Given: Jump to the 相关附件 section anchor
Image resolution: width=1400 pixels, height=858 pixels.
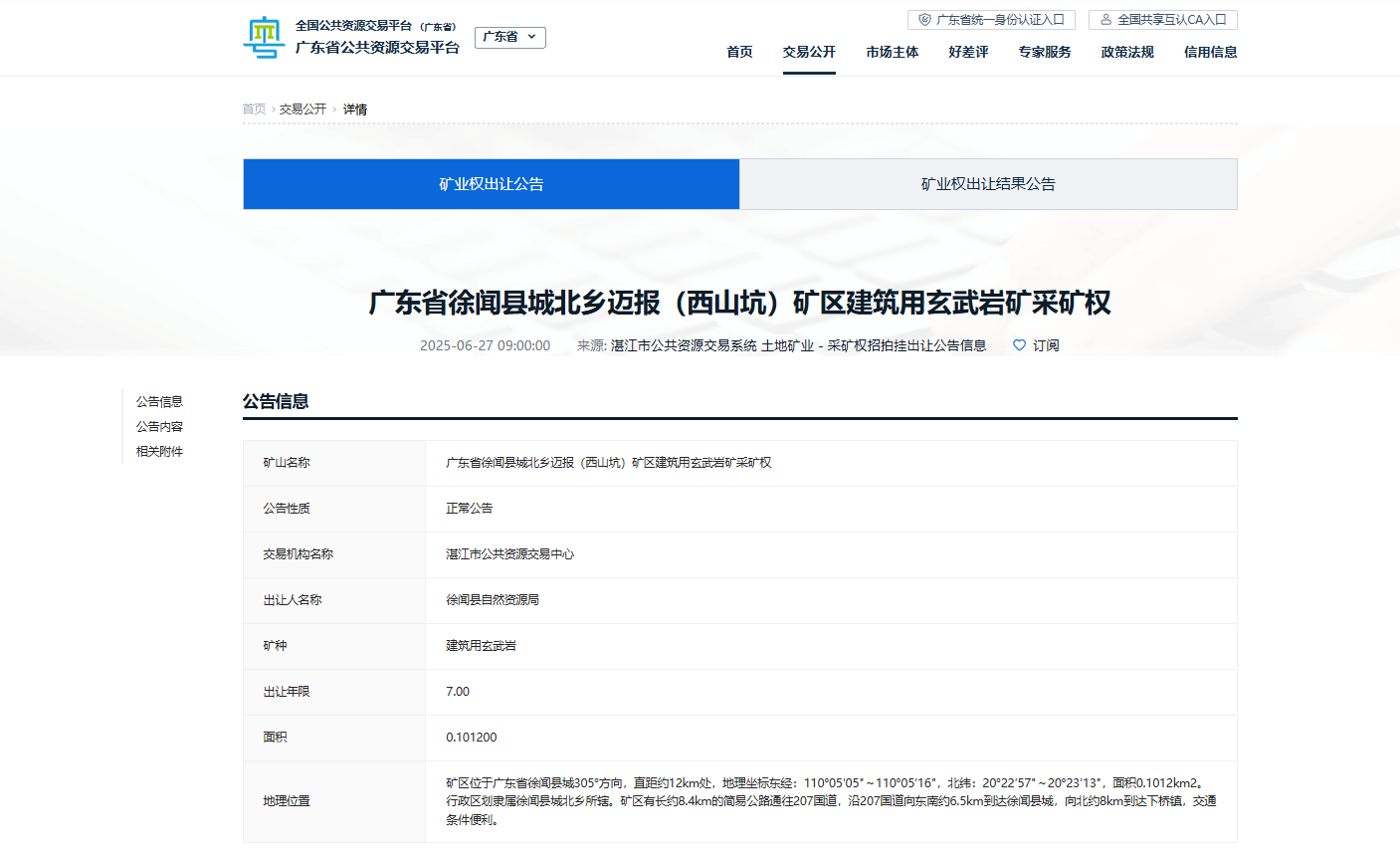Looking at the screenshot, I should (159, 452).
